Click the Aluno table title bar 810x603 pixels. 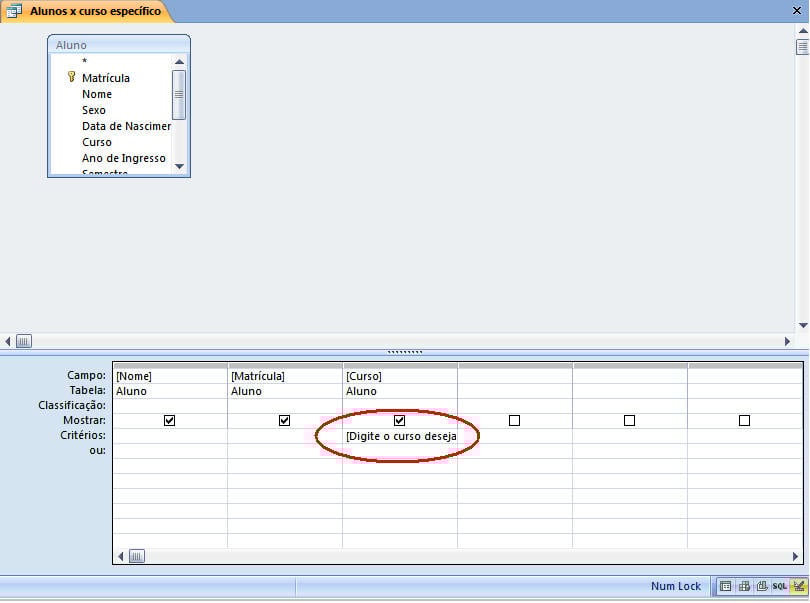[119, 44]
